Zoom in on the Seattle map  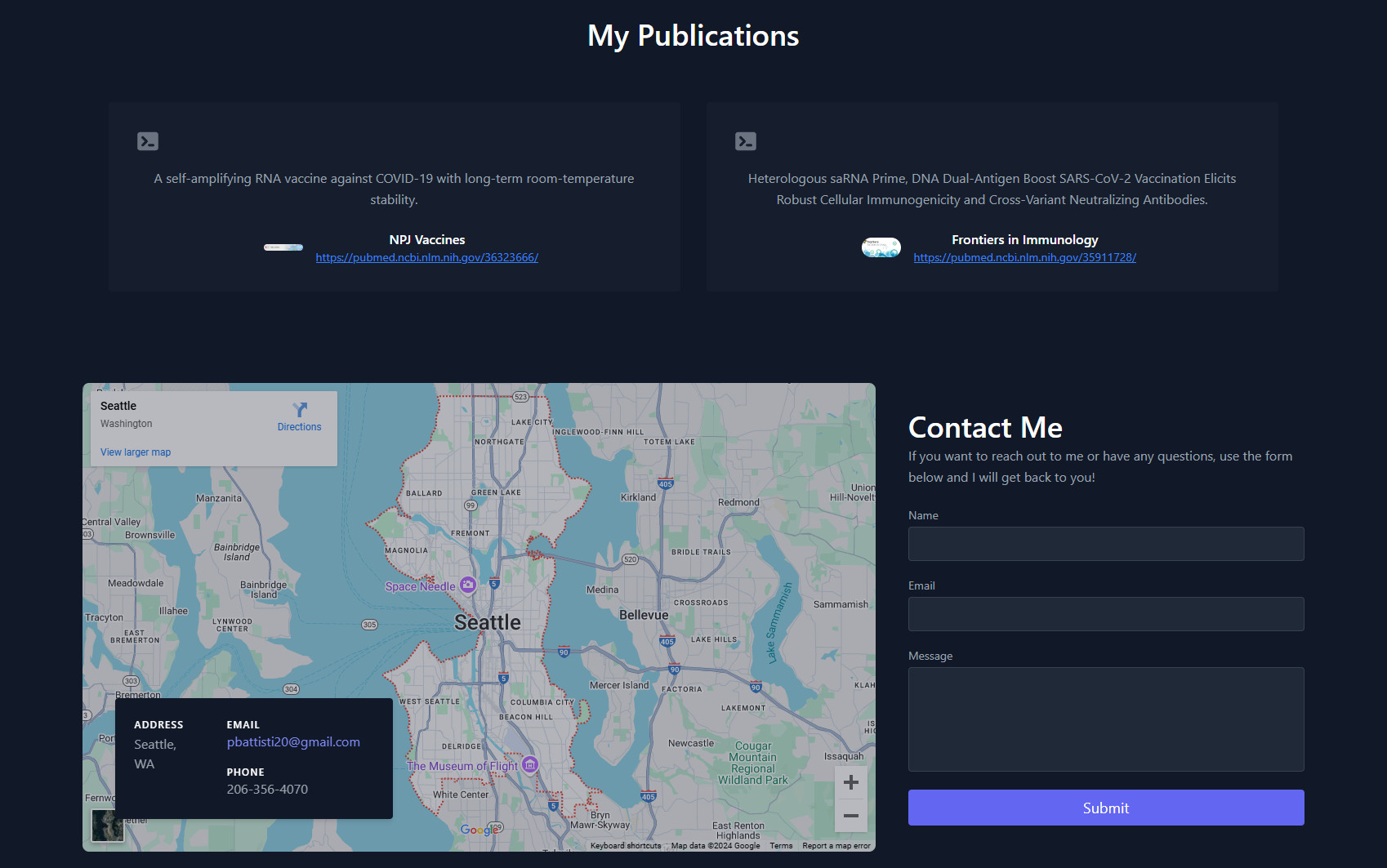[x=850, y=782]
